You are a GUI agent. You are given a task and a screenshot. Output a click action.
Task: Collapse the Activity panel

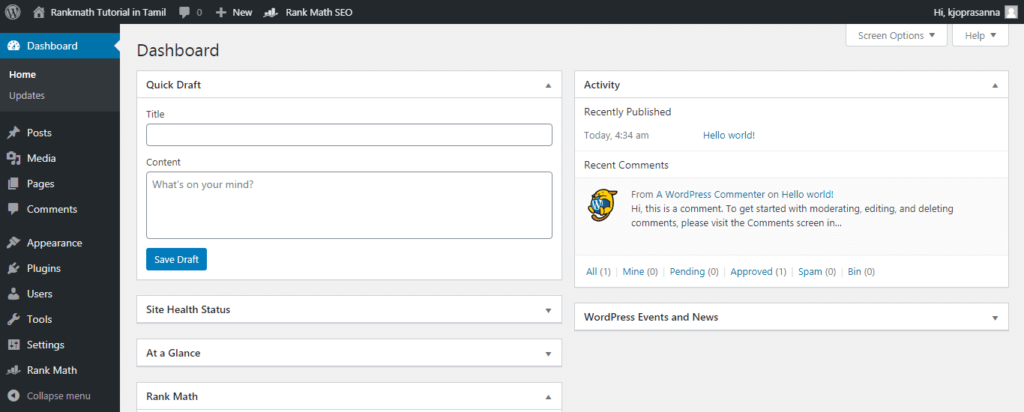[995, 86]
